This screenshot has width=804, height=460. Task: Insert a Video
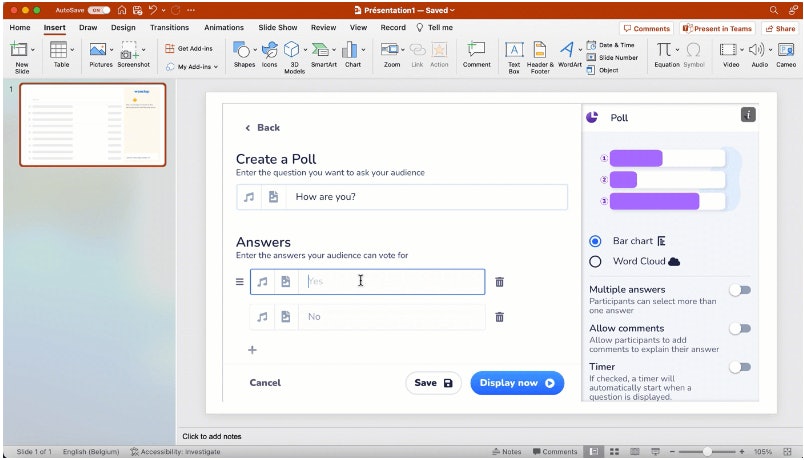729,54
